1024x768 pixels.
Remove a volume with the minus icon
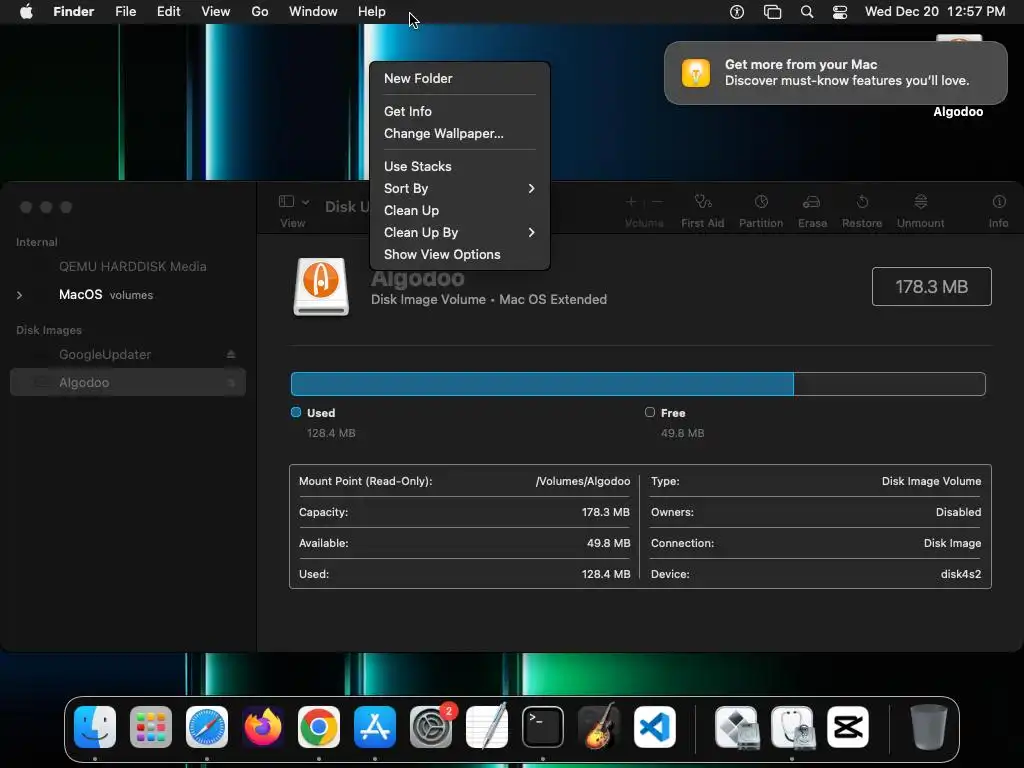658,202
